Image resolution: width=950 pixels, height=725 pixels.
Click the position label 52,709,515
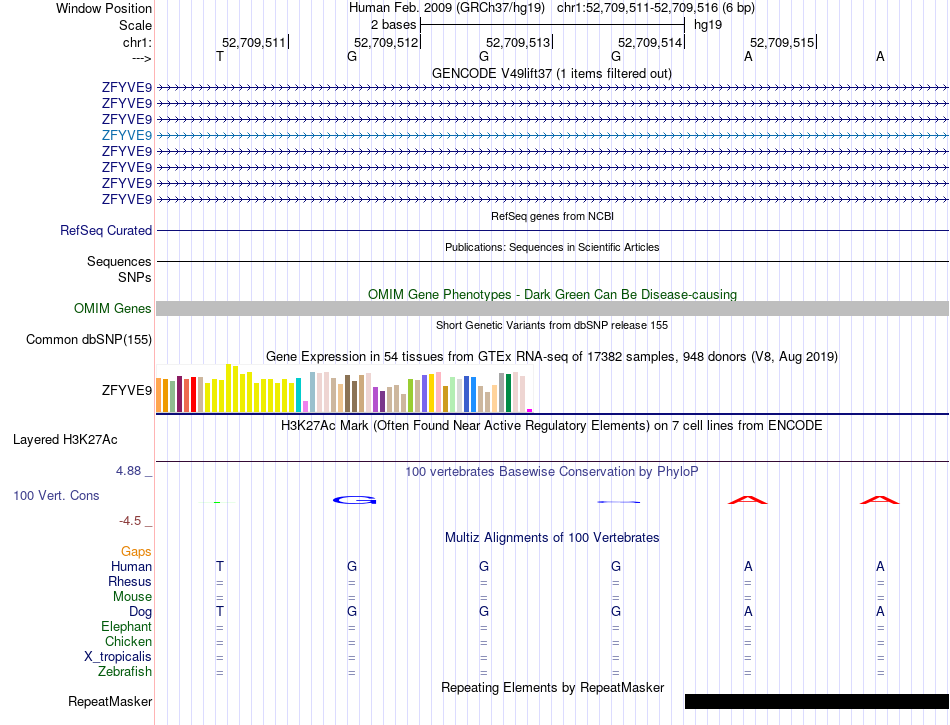(x=782, y=42)
